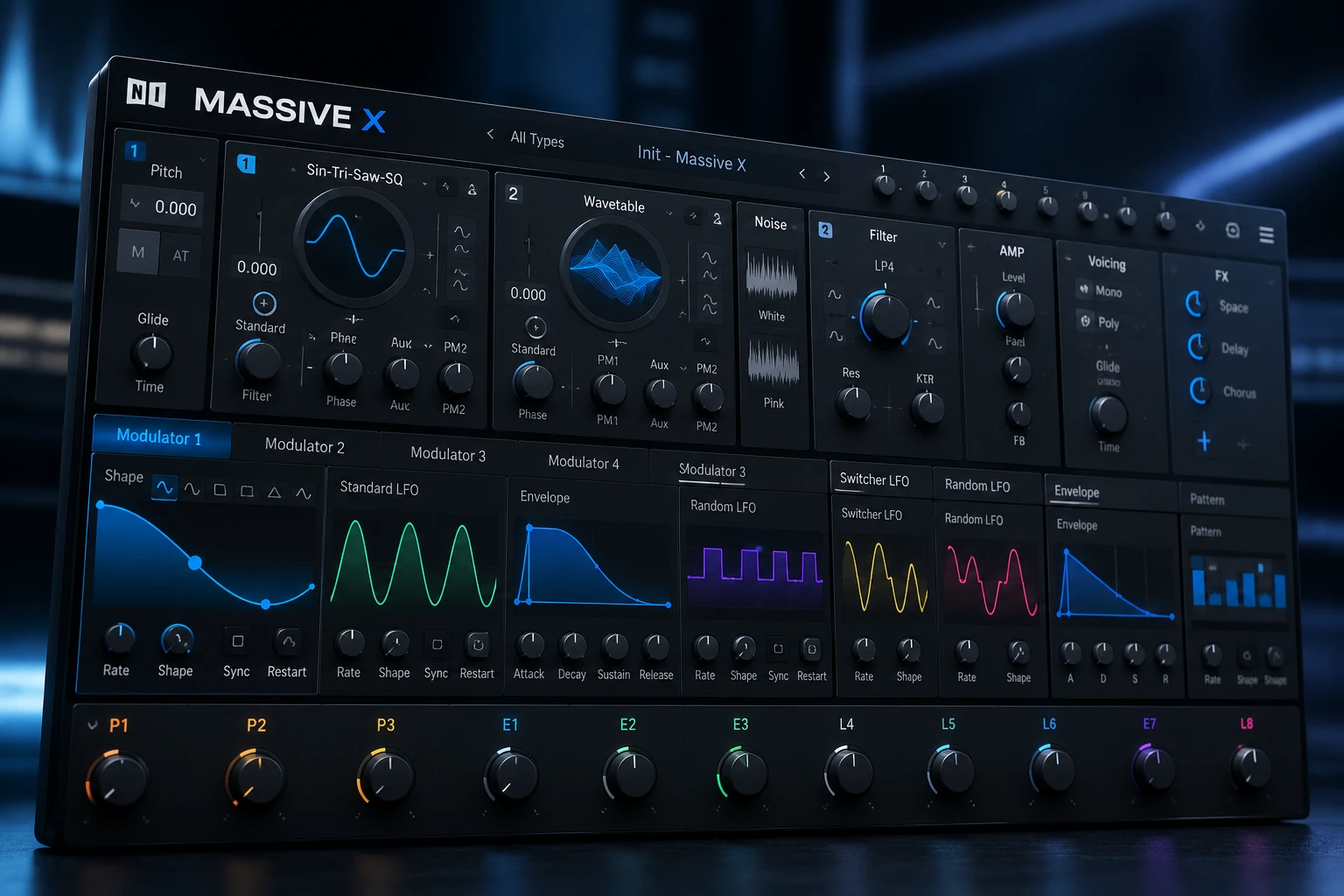The image size is (1344, 896).
Task: Open the All Types preset filter
Action: [536, 139]
